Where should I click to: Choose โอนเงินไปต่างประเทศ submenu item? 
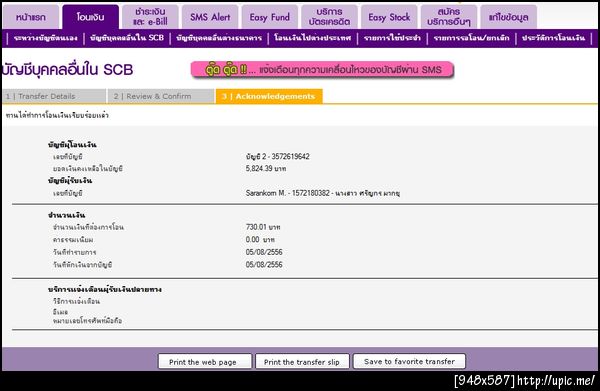point(313,38)
